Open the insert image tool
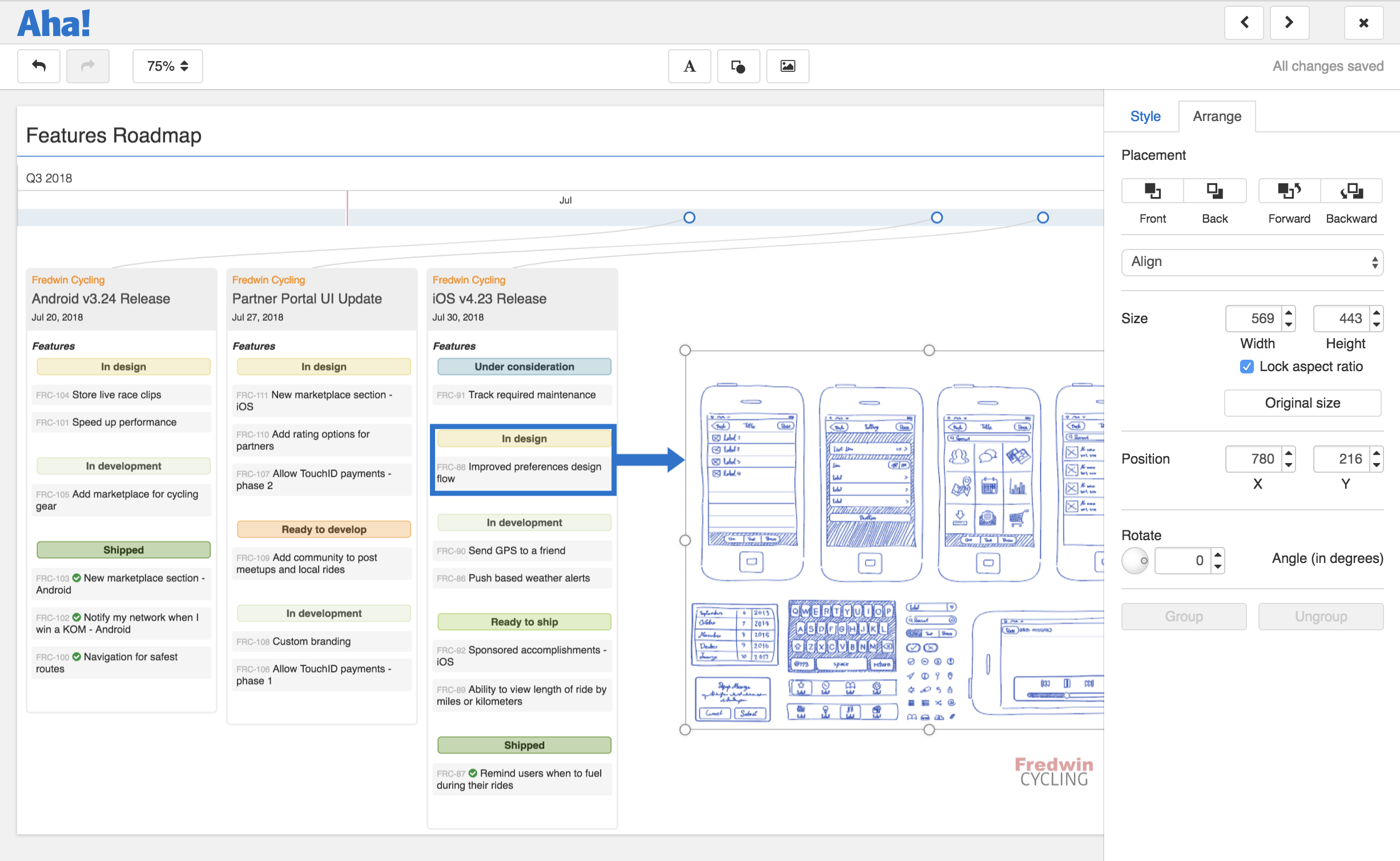The width and height of the screenshot is (1400, 861). pyautogui.click(x=787, y=66)
